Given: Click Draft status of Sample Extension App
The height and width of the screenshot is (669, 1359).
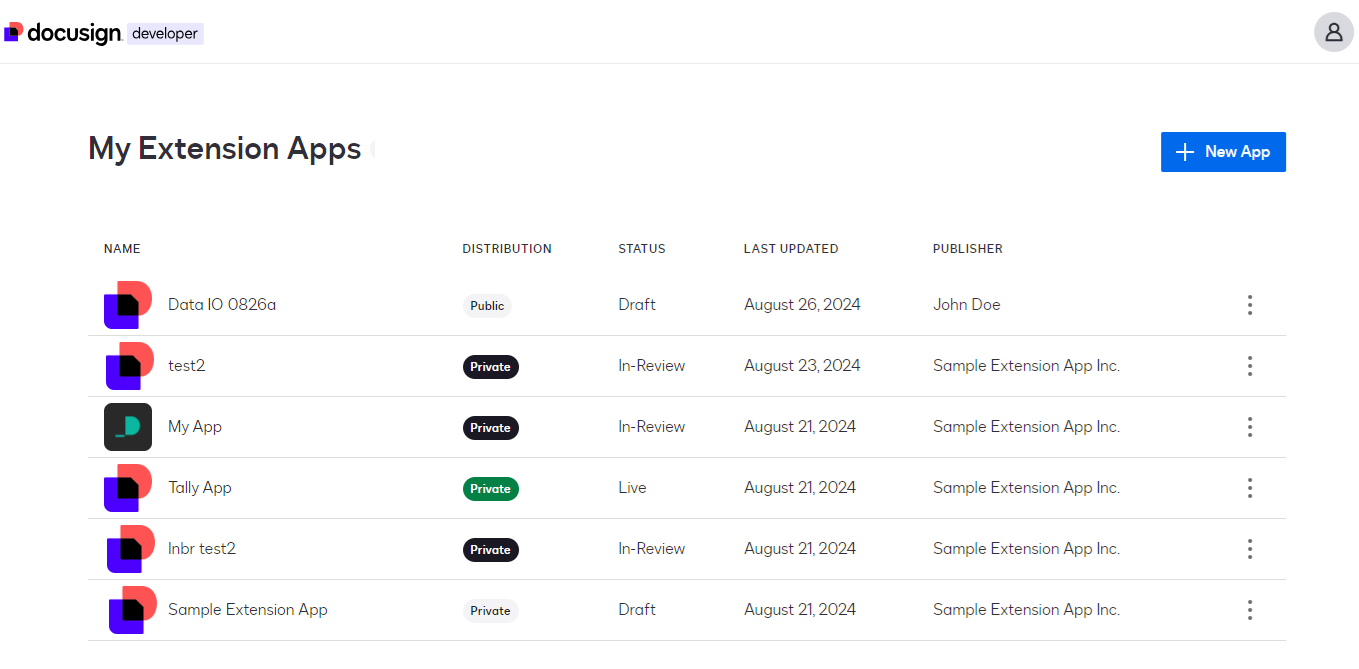Looking at the screenshot, I should 637,610.
